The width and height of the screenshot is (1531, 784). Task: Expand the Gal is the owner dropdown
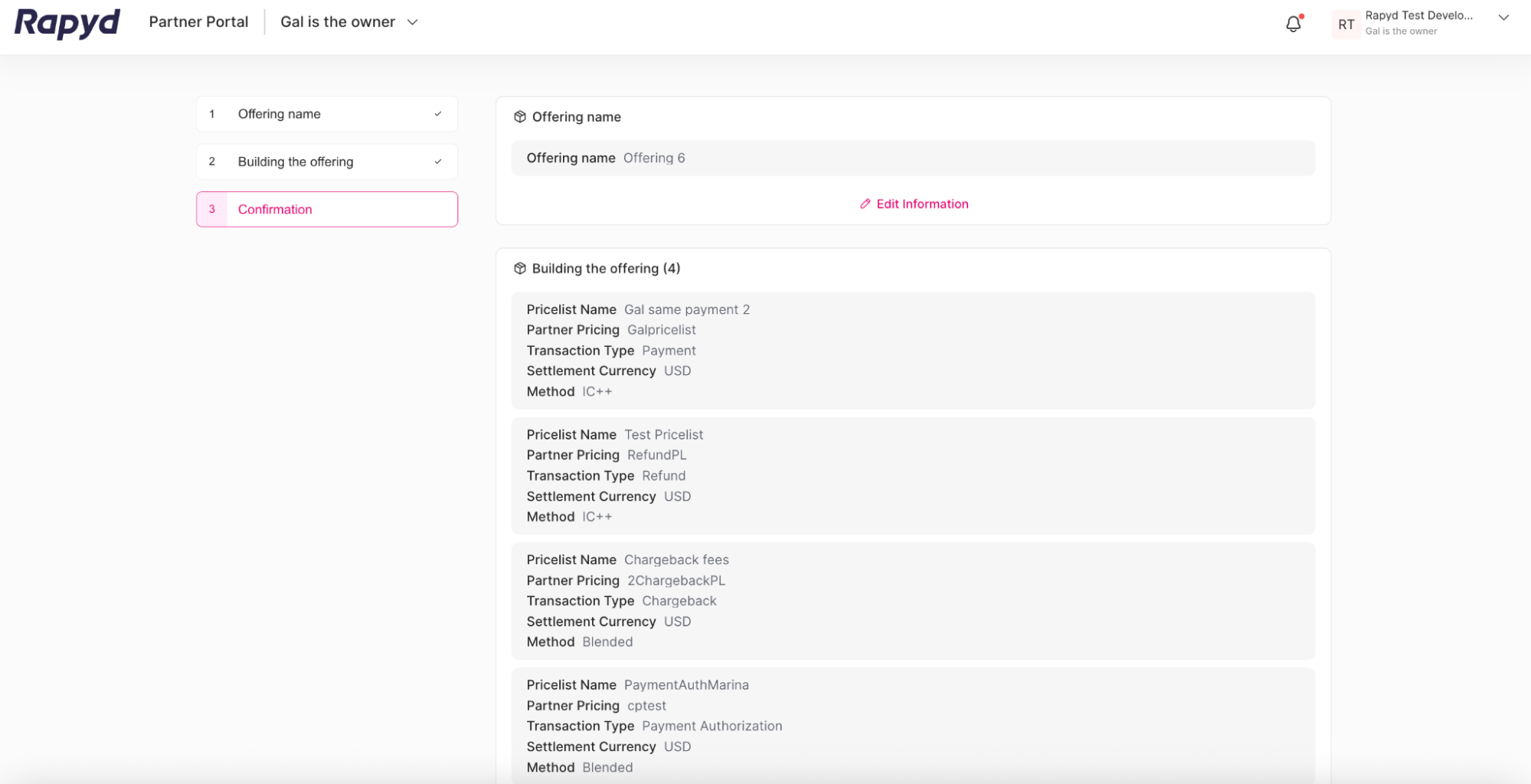[x=412, y=22]
